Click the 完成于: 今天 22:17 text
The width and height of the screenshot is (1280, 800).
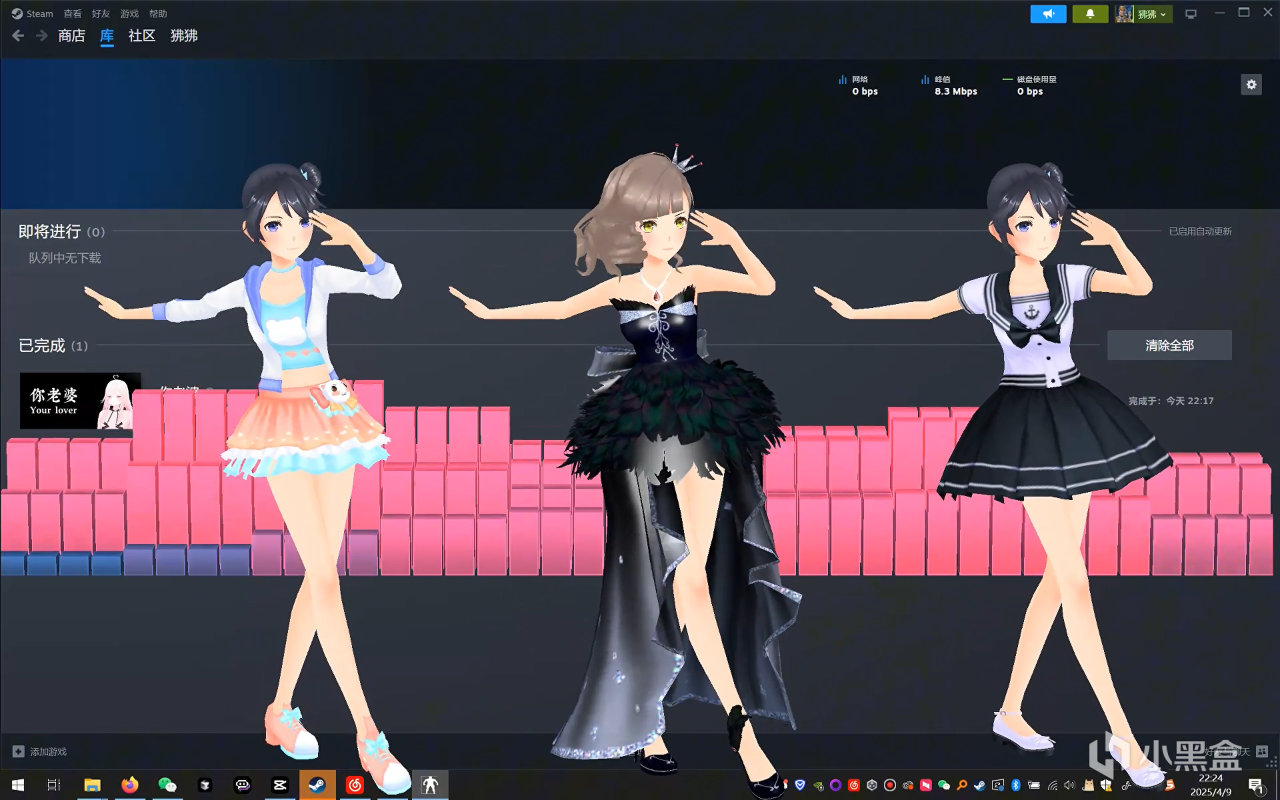(1171, 401)
